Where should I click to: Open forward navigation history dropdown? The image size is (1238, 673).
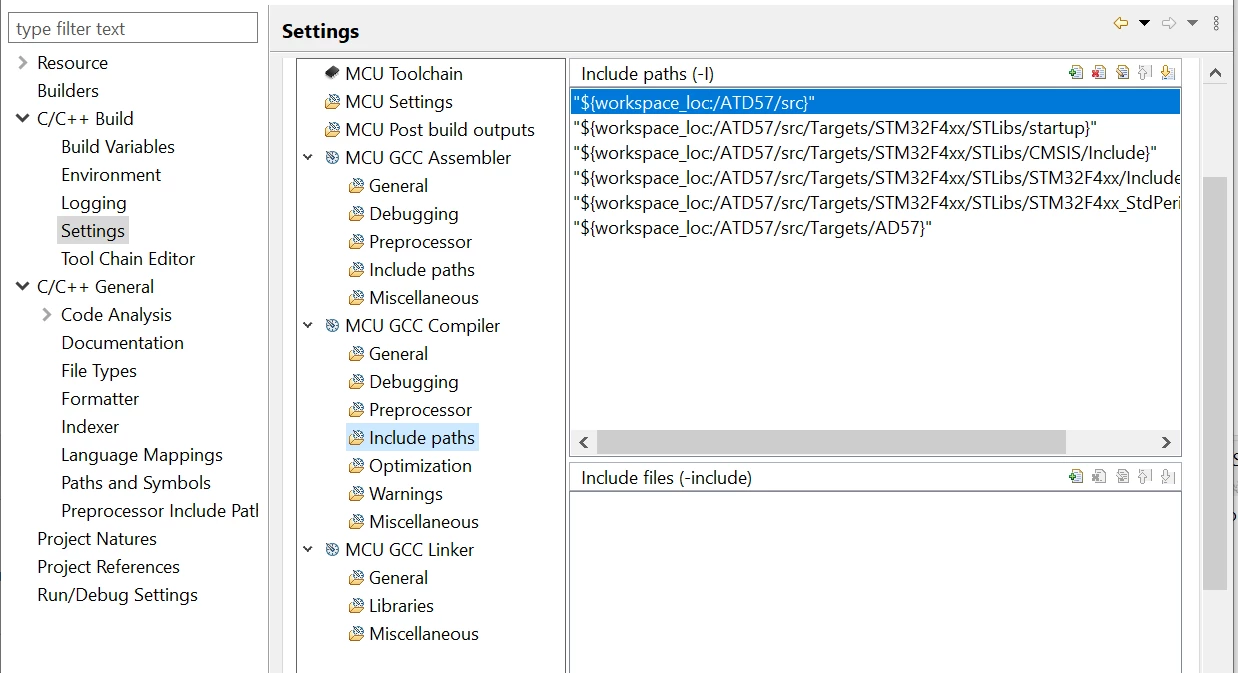tap(1192, 23)
